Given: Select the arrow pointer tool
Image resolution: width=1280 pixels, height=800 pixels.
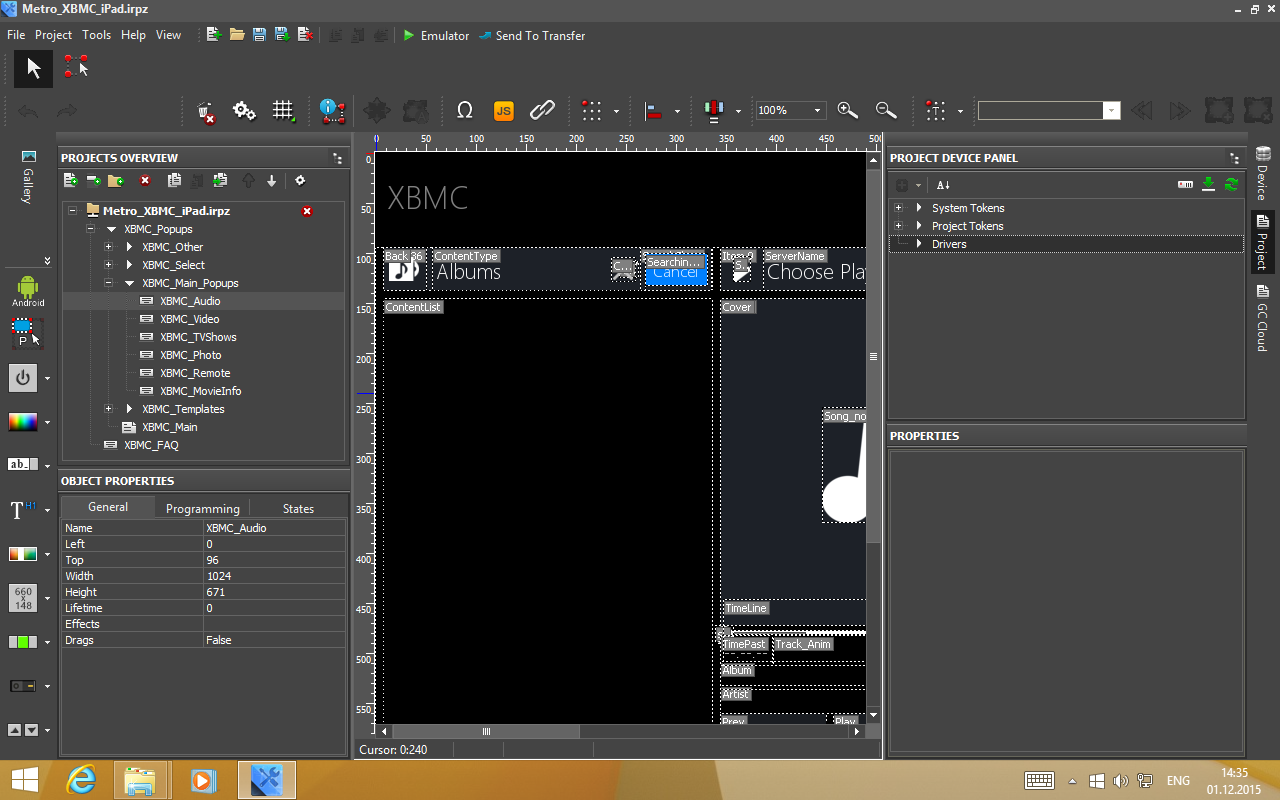Looking at the screenshot, I should tap(33, 68).
